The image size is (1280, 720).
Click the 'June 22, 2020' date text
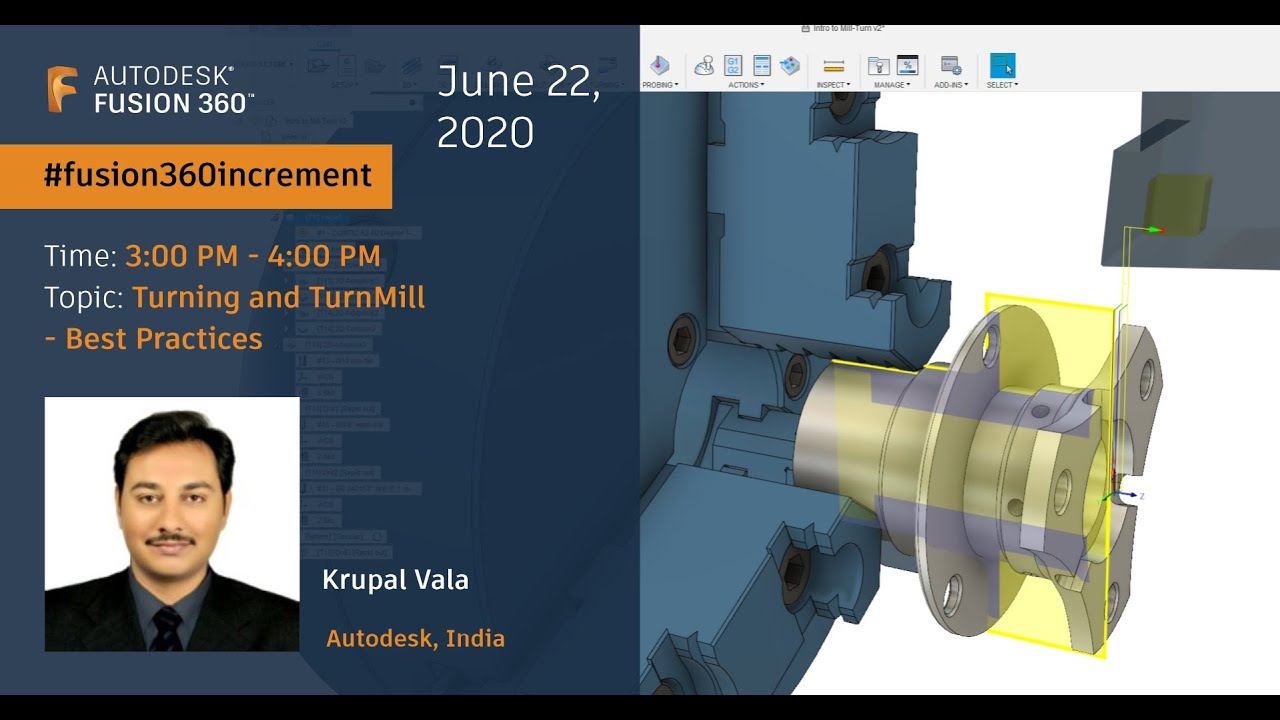pos(518,107)
